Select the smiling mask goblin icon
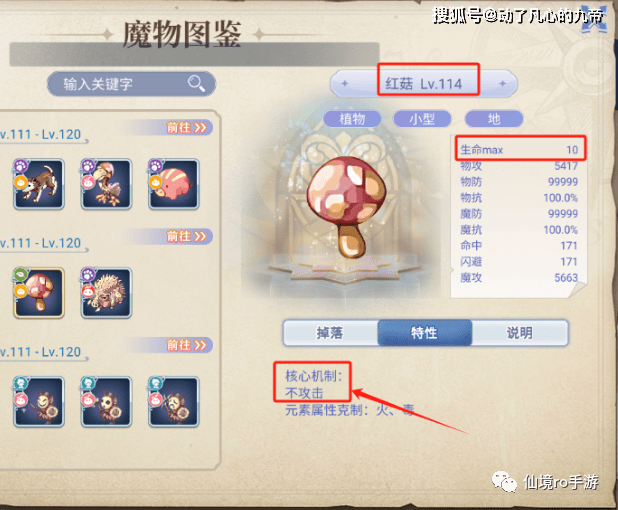 [x=39, y=402]
